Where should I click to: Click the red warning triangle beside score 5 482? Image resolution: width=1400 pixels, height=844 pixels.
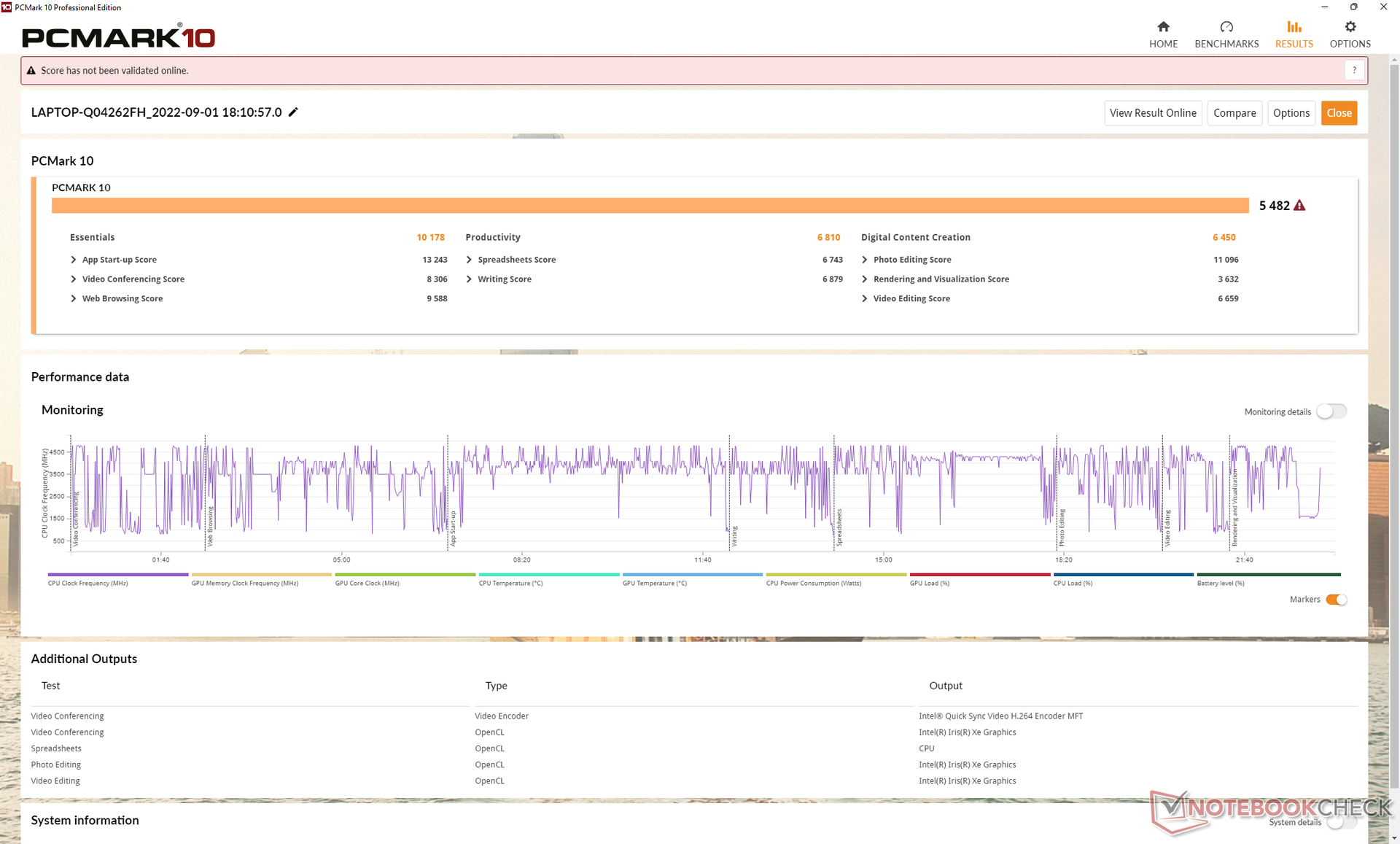click(x=1299, y=206)
